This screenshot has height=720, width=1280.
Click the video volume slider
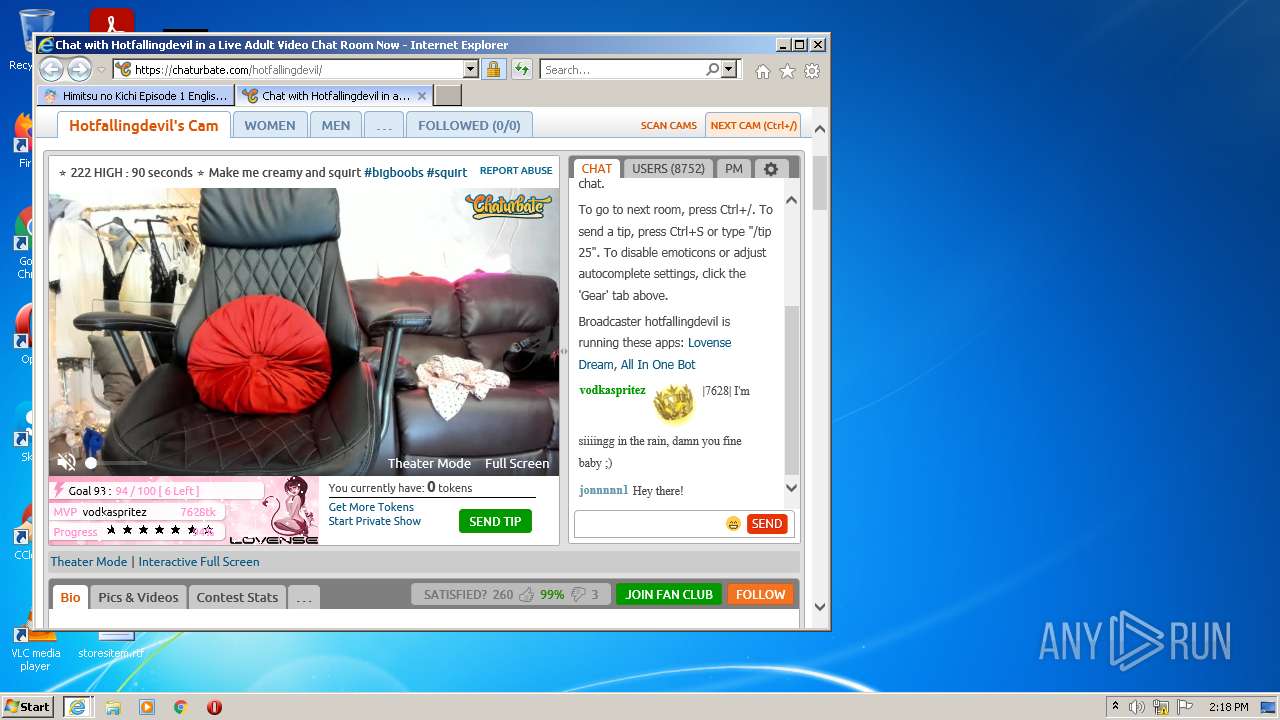coord(115,462)
